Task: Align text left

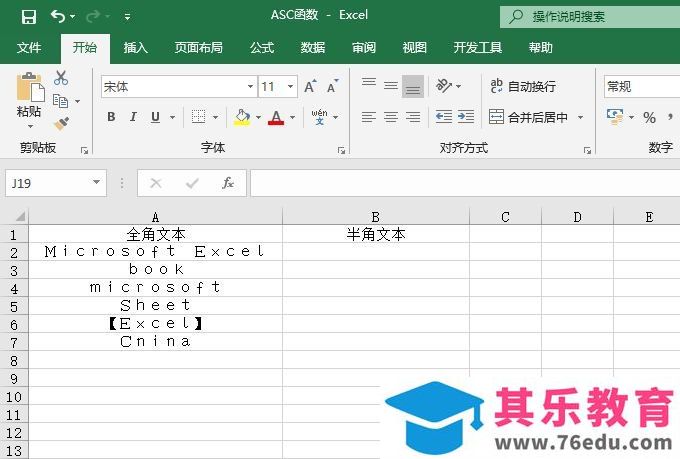Action: tap(369, 117)
